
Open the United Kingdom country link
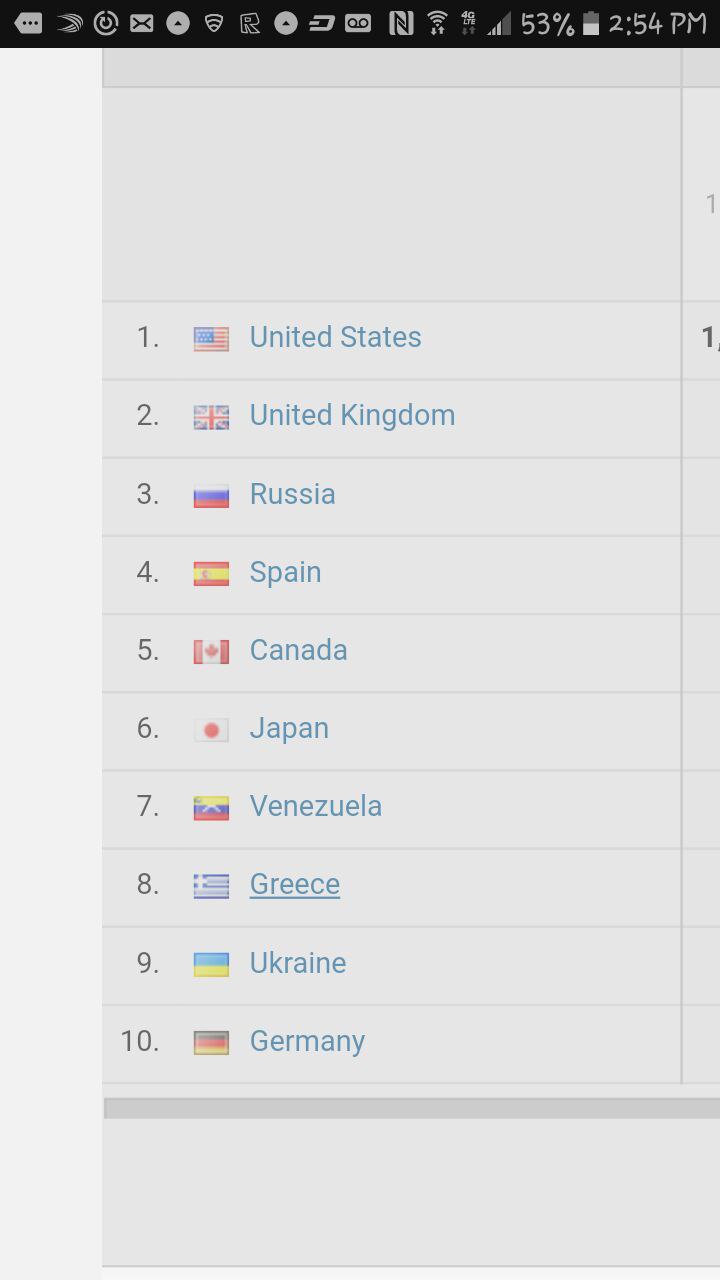[352, 415]
